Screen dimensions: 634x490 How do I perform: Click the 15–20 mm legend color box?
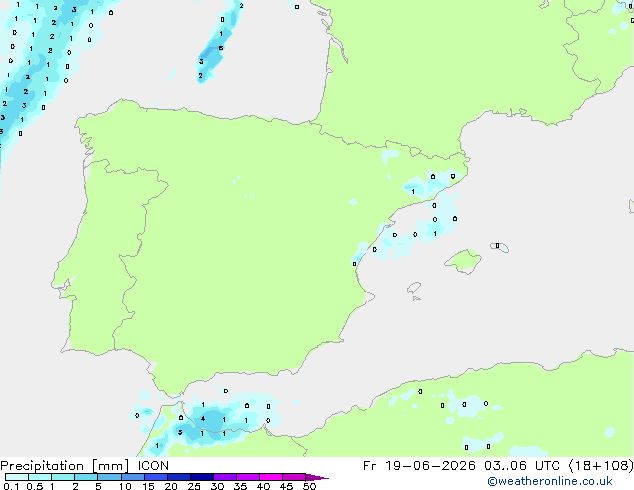click(x=155, y=477)
